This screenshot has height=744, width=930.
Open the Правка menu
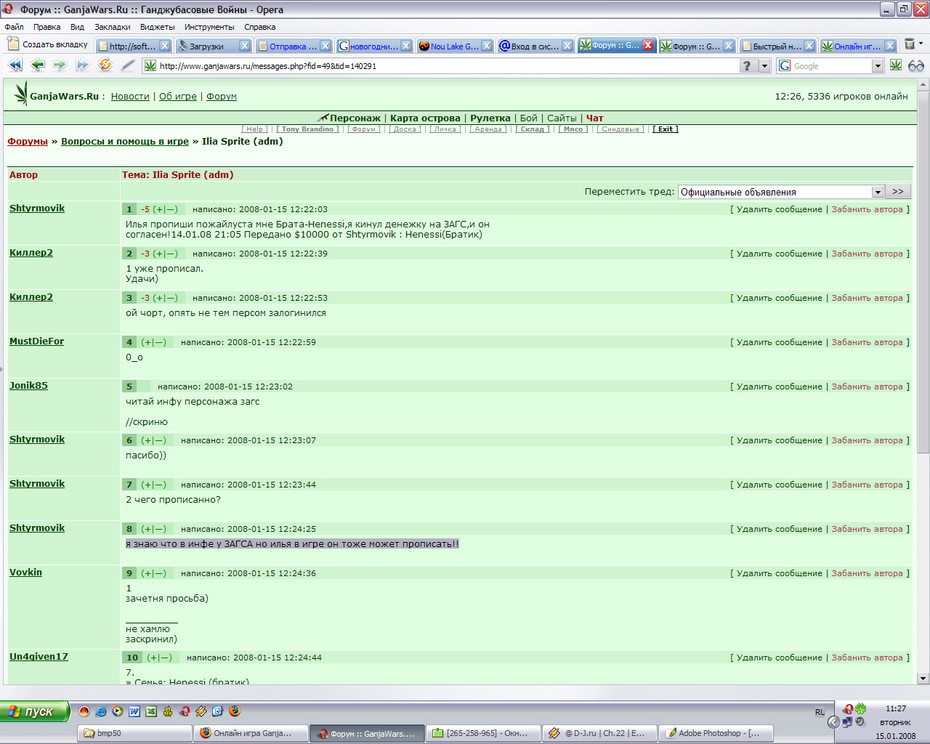[46, 27]
